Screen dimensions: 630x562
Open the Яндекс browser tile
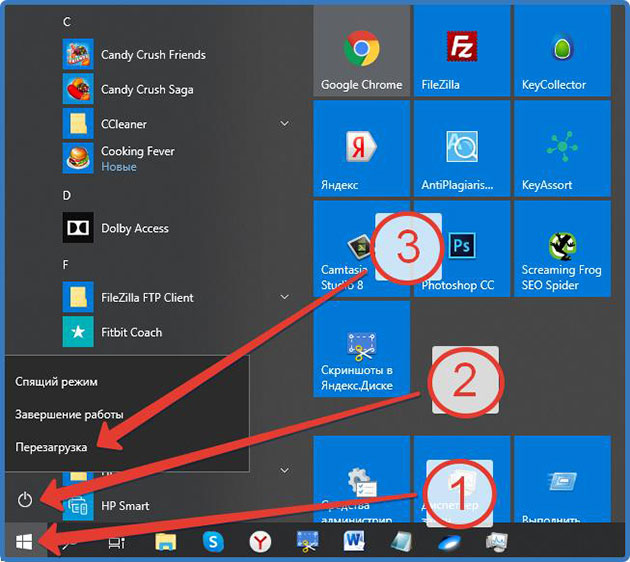click(x=362, y=148)
